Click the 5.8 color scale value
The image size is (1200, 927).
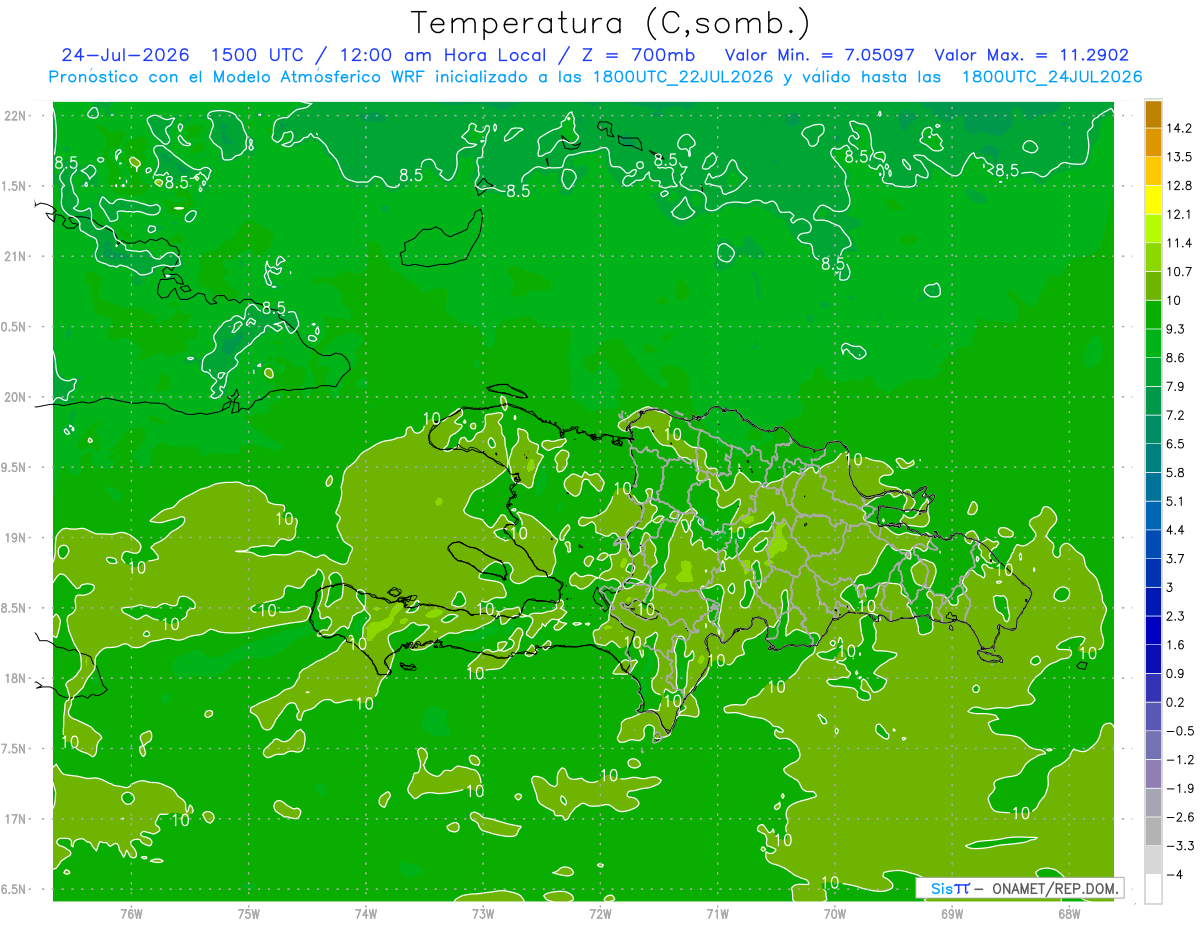point(1175,473)
